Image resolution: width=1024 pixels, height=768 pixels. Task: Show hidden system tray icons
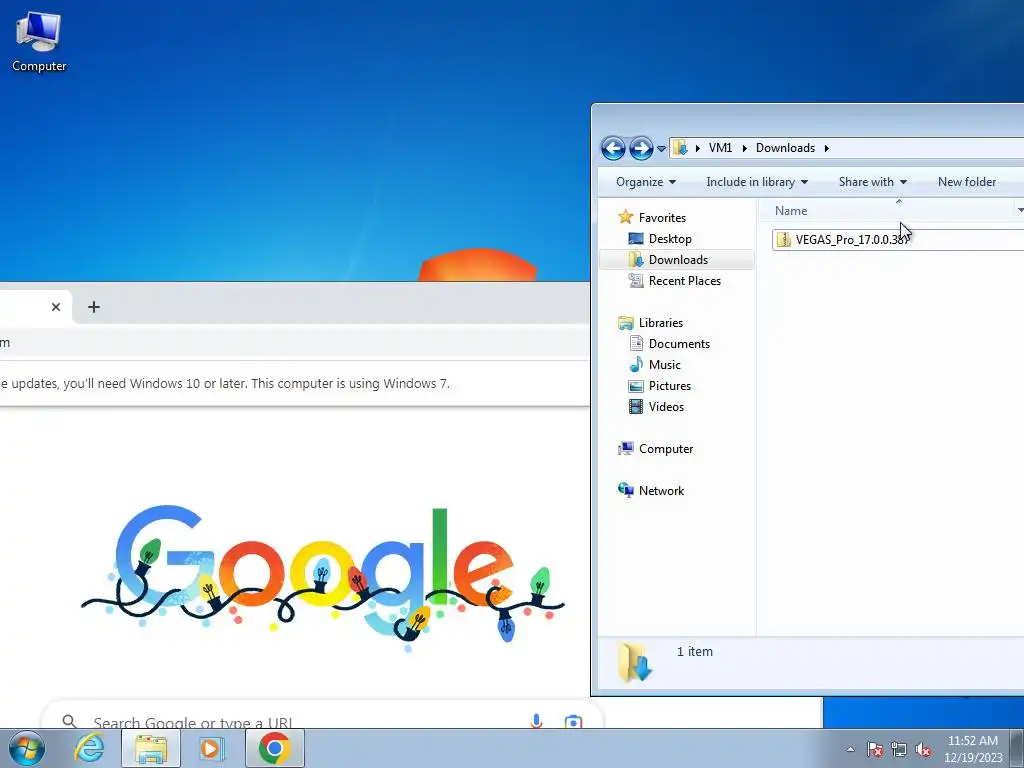click(850, 749)
